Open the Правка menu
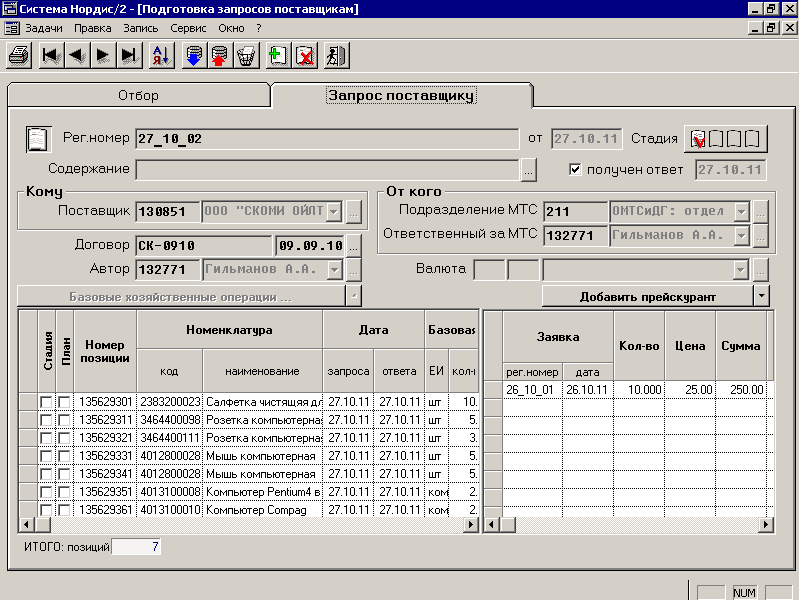 point(93,29)
